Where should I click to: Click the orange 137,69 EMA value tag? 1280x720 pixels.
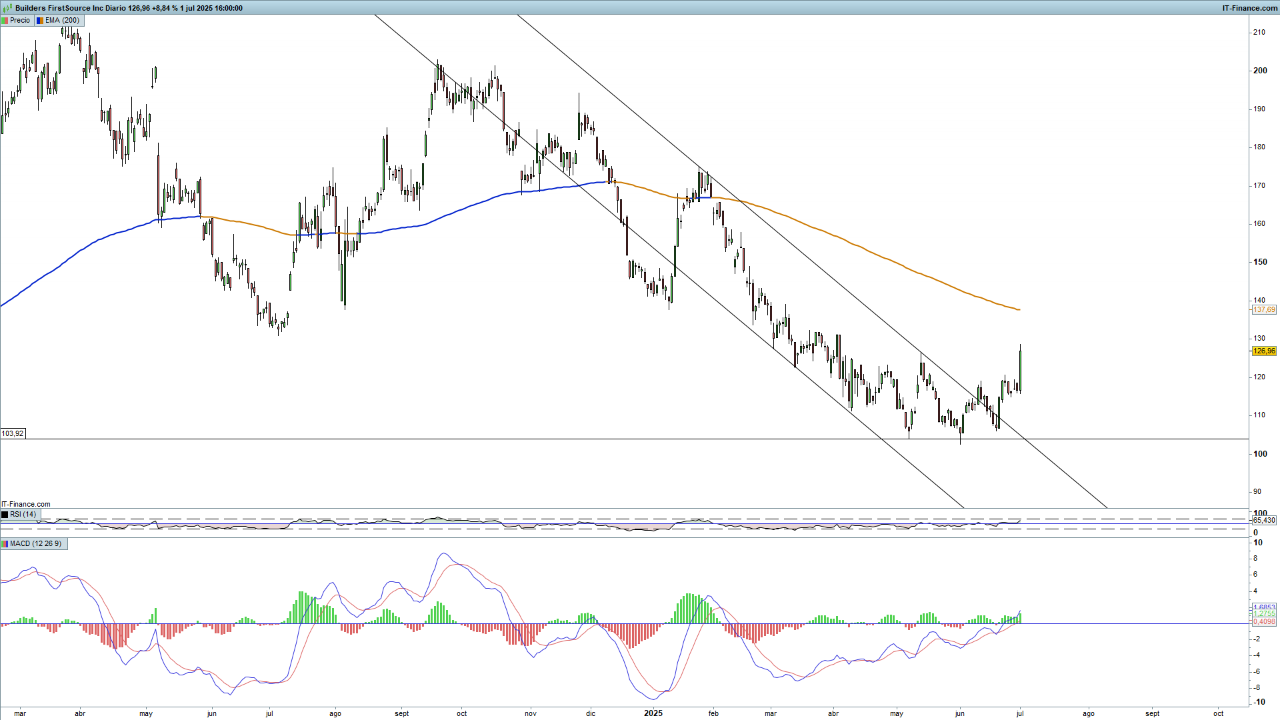[x=1264, y=310]
